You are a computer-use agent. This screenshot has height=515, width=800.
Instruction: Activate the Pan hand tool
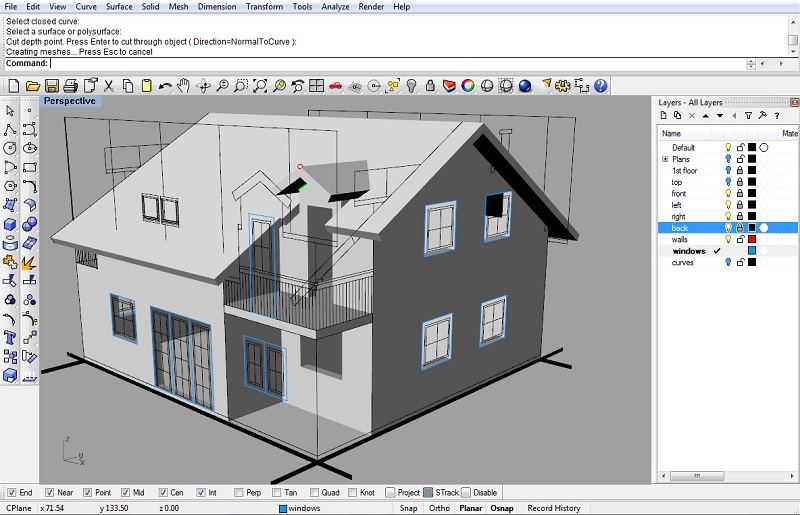click(184, 86)
